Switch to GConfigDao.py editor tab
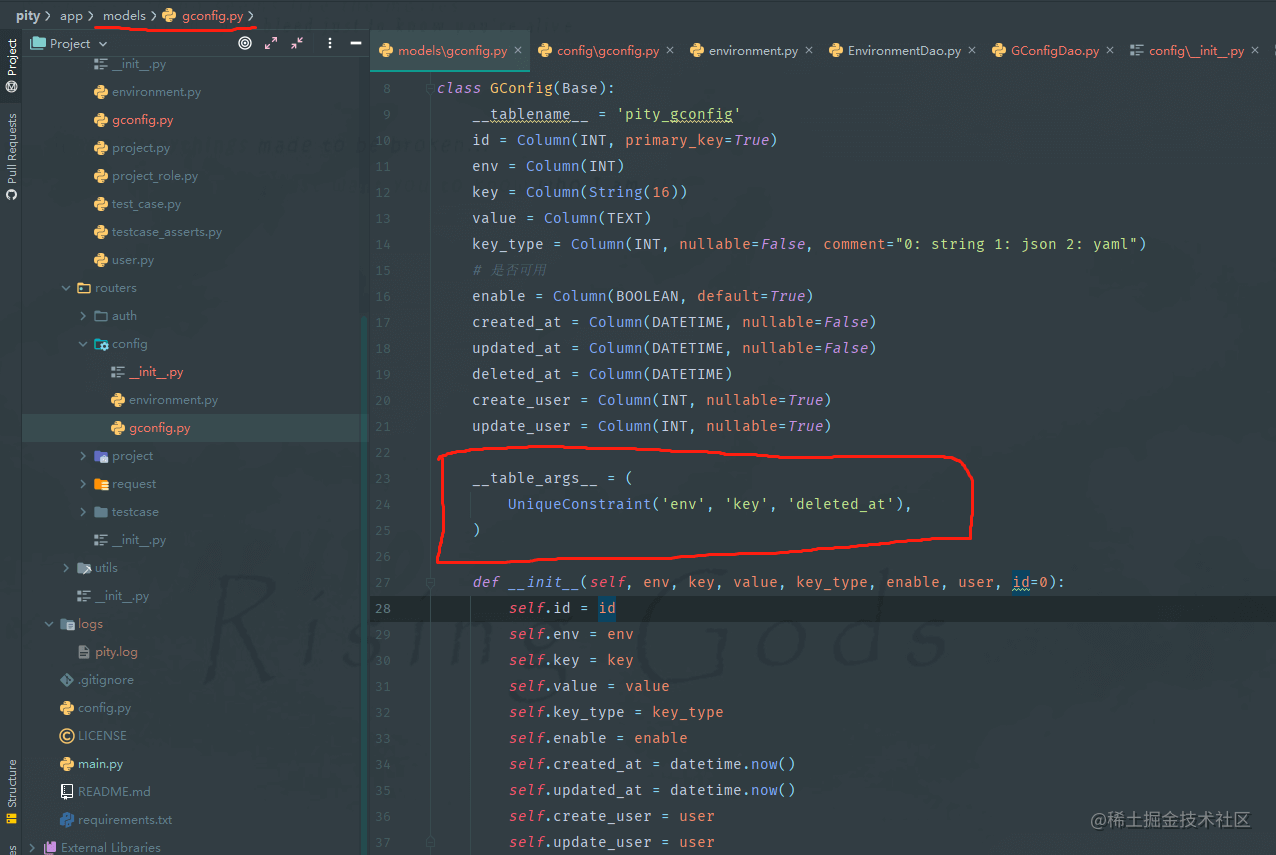The image size is (1276, 855). (1055, 50)
